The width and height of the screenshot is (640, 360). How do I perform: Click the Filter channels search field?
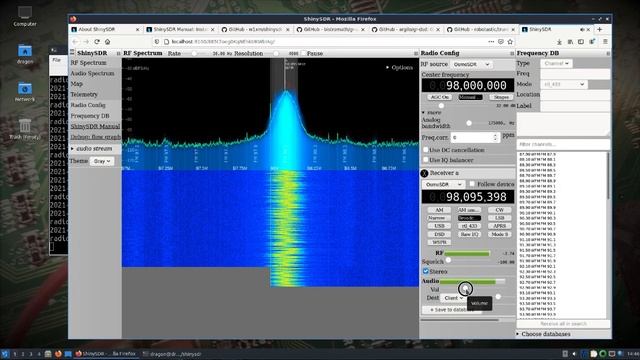563,144
